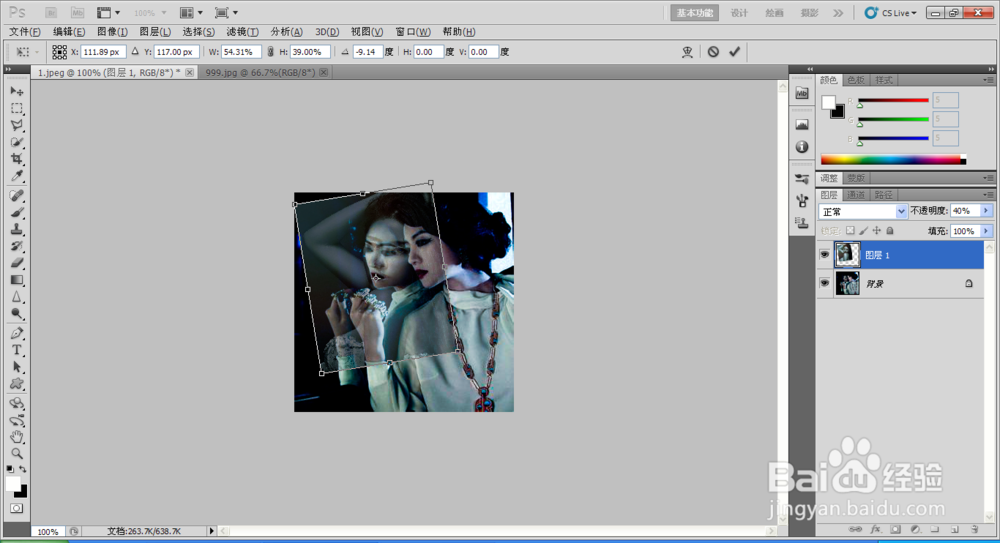Toggle Quick Mask mode icon

17,509
